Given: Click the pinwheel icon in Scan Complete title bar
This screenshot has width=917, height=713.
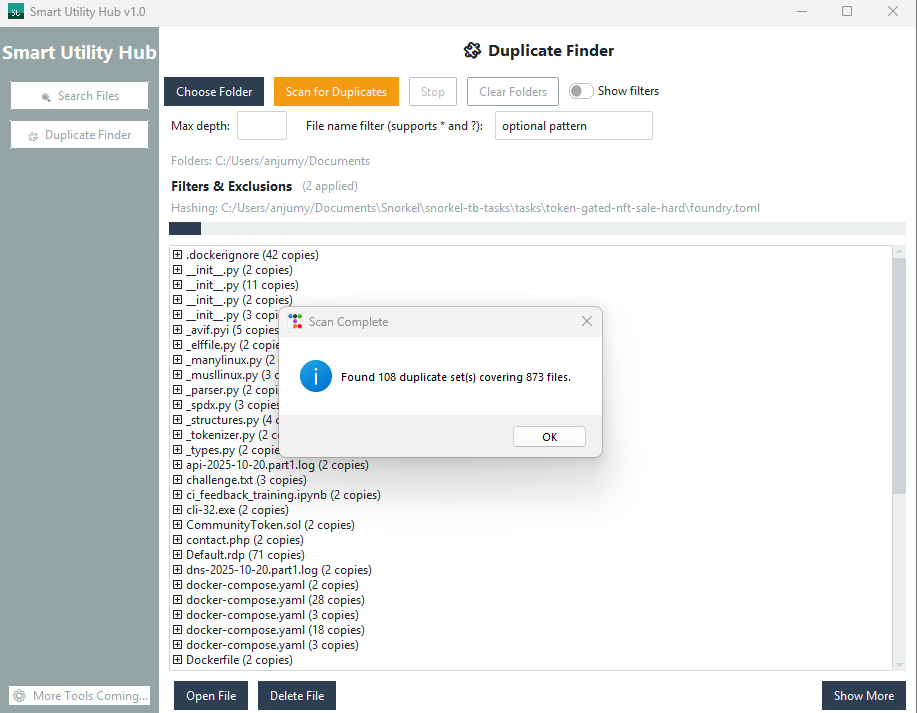Looking at the screenshot, I should click(x=295, y=321).
